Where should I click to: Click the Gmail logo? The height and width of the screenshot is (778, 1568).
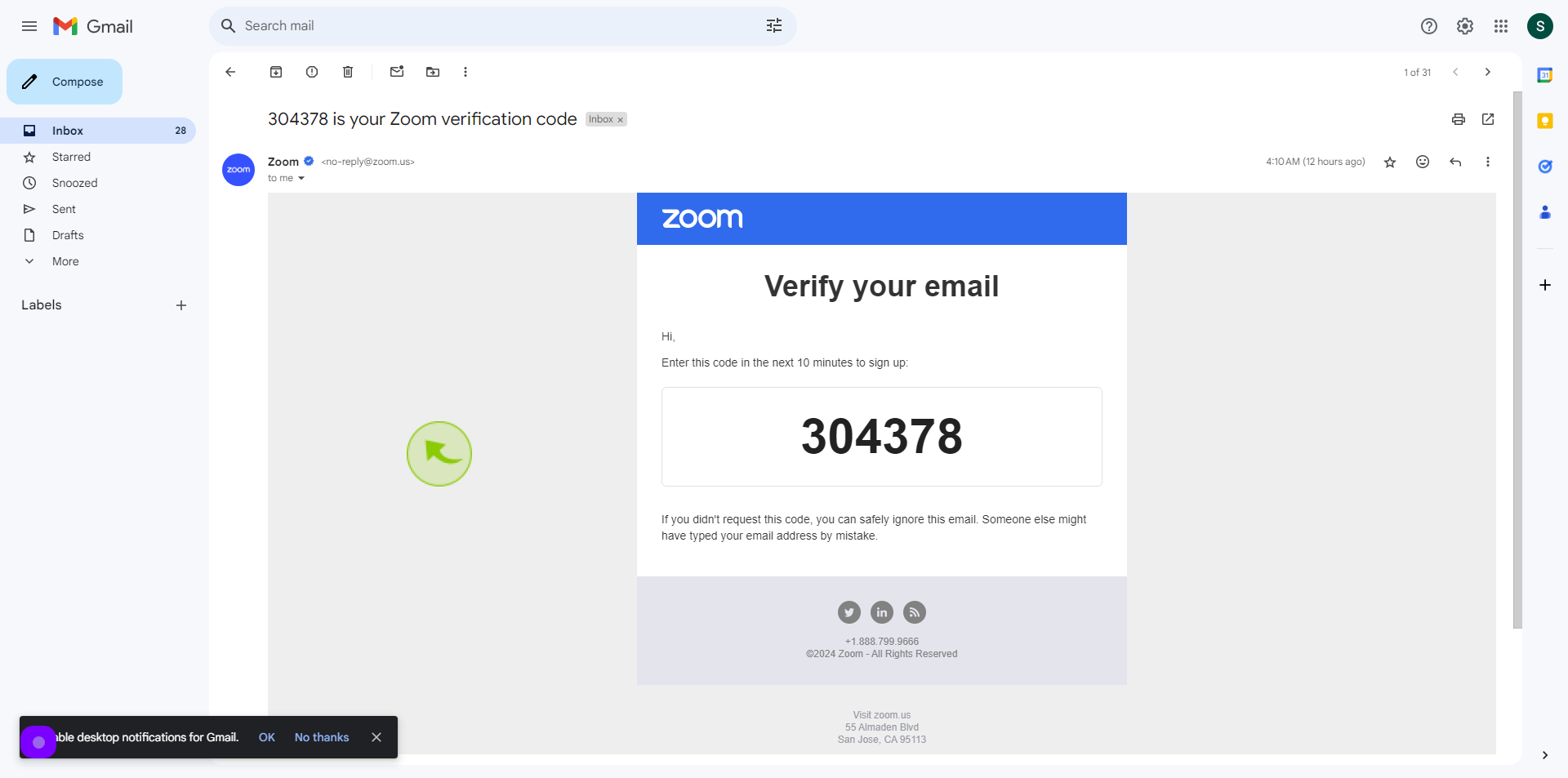(93, 26)
